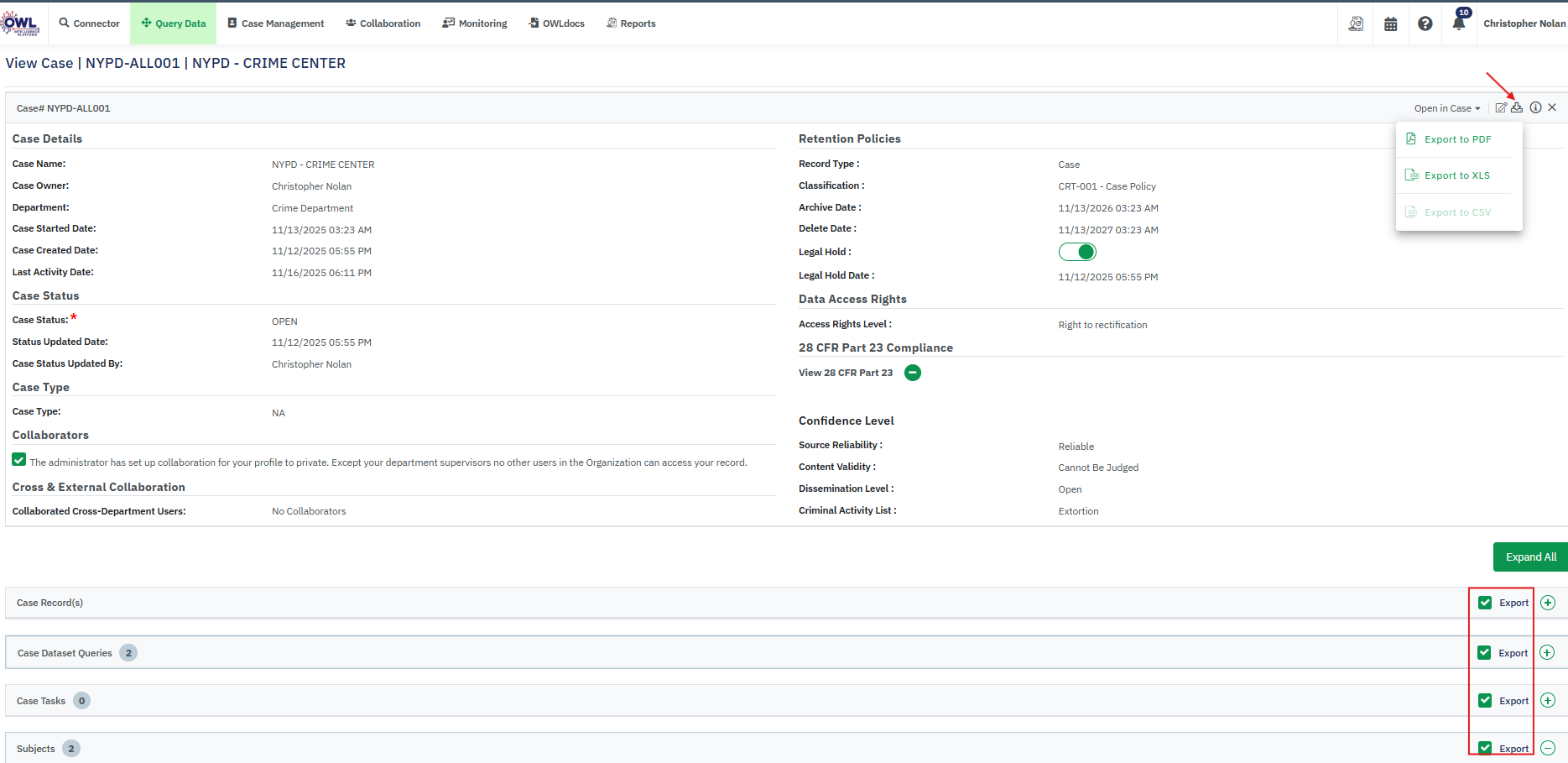The height and width of the screenshot is (763, 1568).
Task: Toggle the Legal Hold switch
Action: click(x=1077, y=252)
